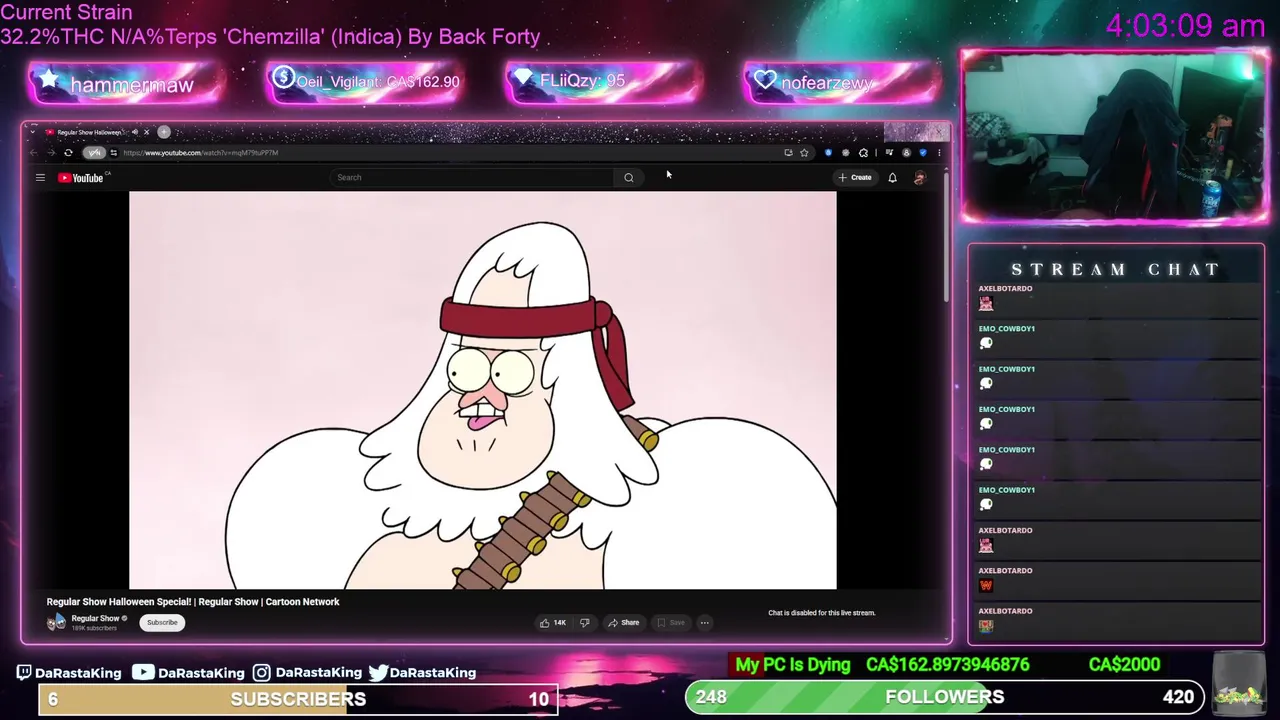Open a new browser tab
This screenshot has height=720, width=1280.
point(164,132)
